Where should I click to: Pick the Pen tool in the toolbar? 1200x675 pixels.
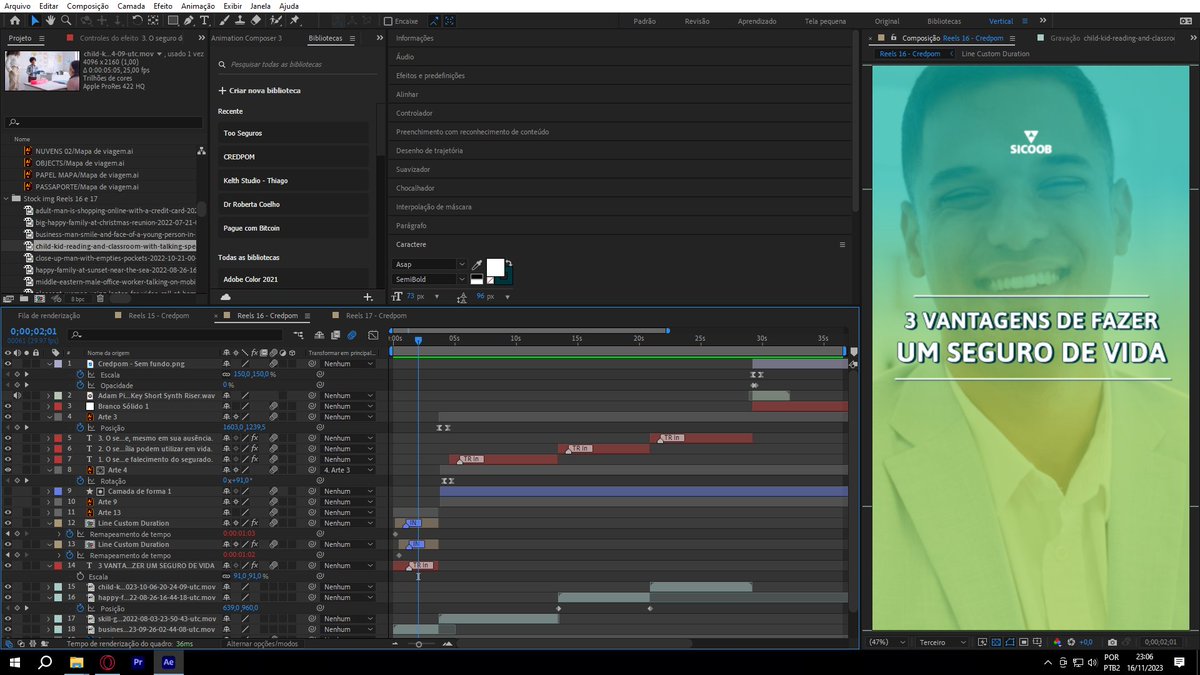click(x=189, y=20)
